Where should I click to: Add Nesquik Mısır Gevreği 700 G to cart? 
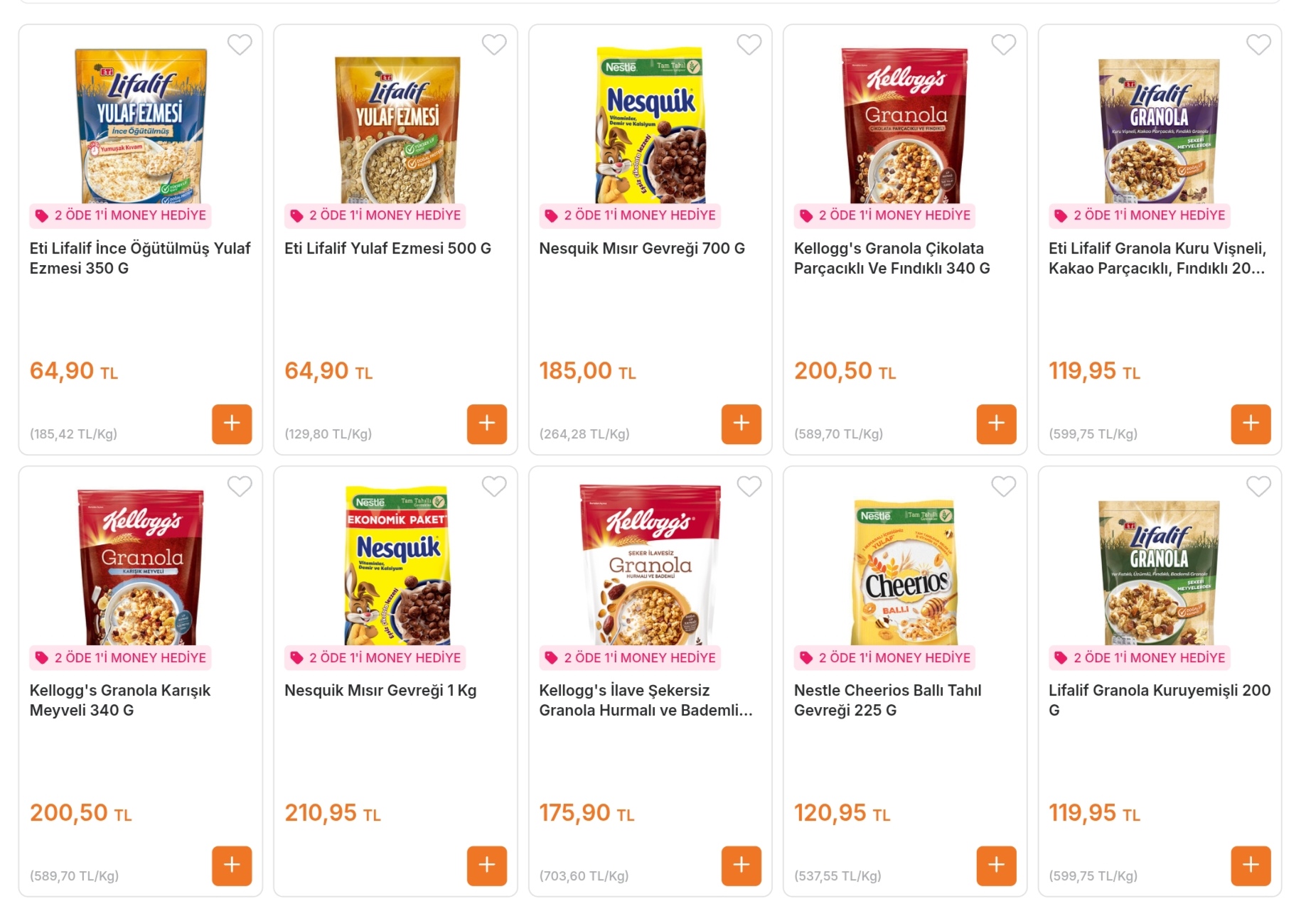741,424
